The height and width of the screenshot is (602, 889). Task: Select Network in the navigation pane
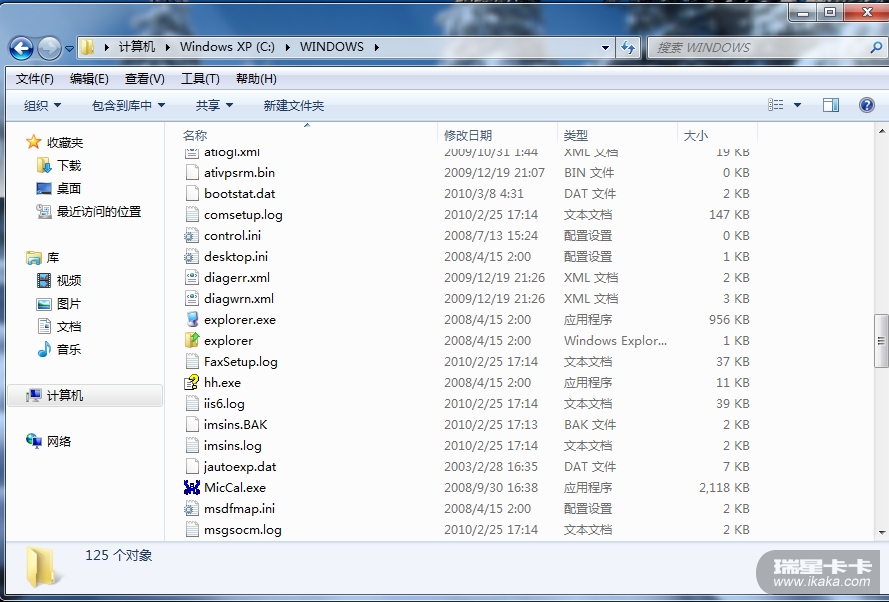pyautogui.click(x=49, y=441)
